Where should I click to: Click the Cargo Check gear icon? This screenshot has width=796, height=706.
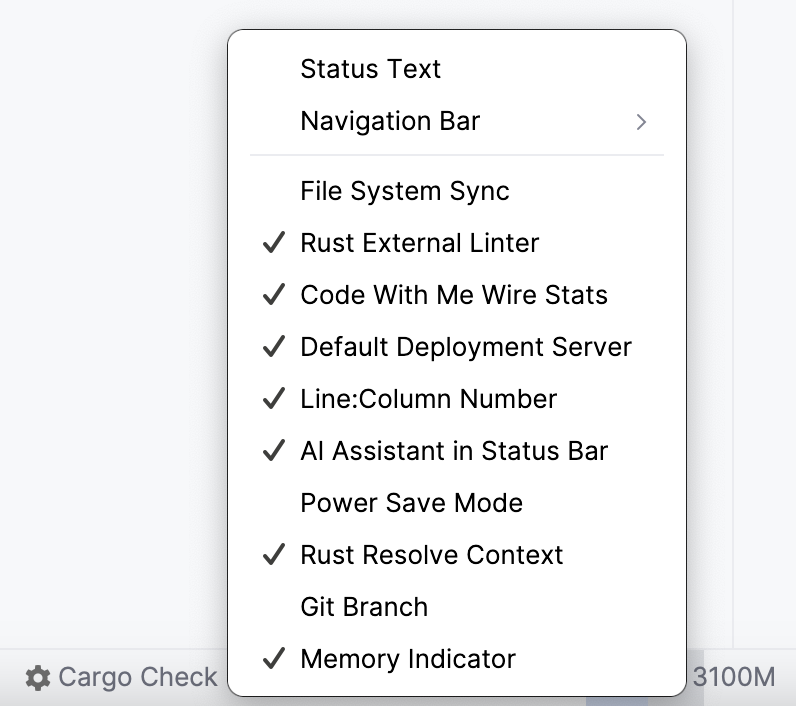coord(38,678)
